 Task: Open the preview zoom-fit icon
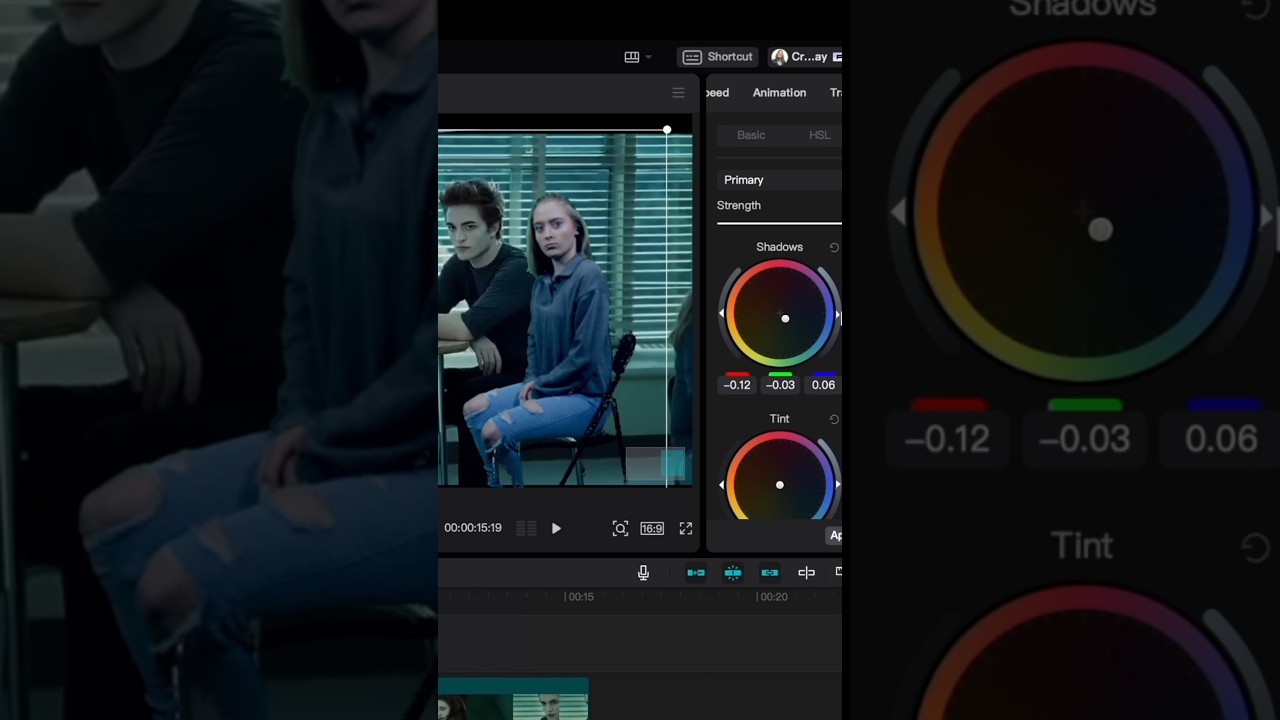pos(620,528)
